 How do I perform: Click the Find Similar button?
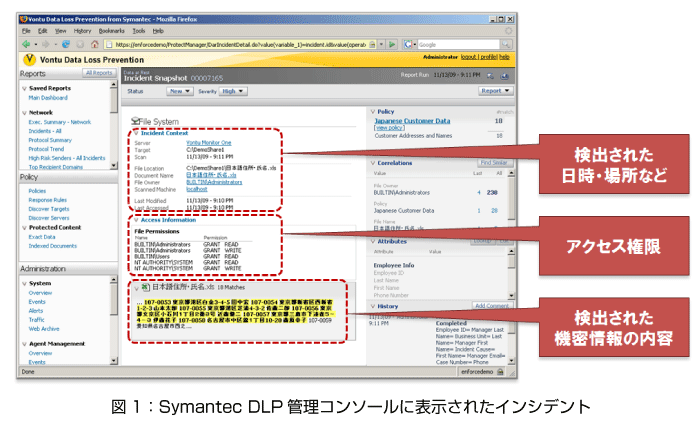tap(494, 163)
